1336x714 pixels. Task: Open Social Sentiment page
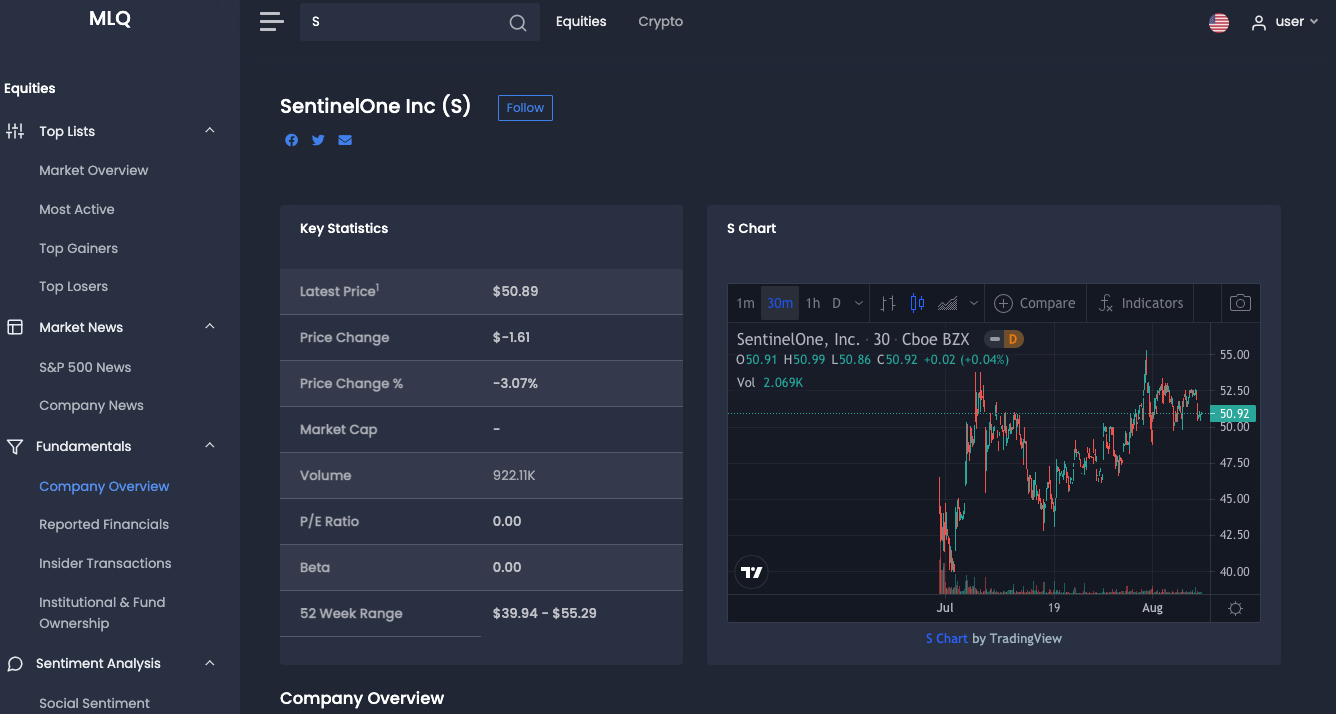coord(94,703)
